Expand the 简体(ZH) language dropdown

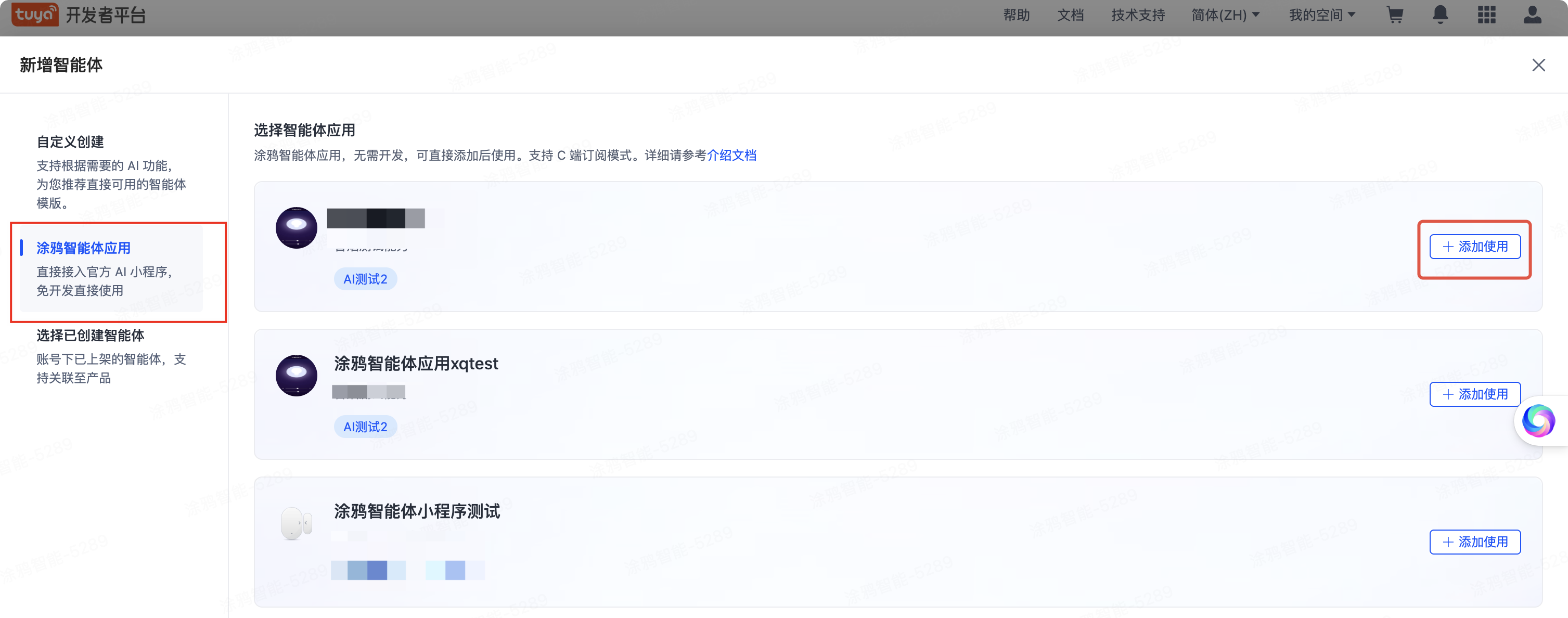coord(1225,15)
